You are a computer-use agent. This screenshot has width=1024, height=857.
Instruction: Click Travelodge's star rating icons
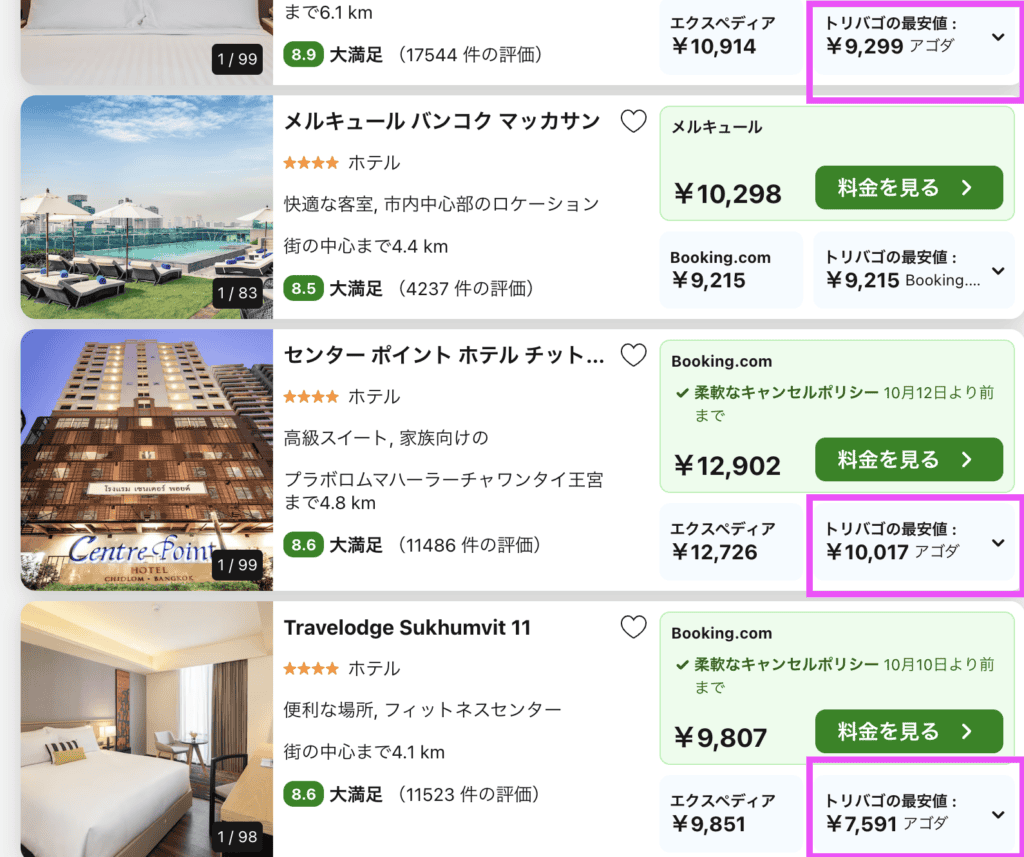pyautogui.click(x=312, y=668)
